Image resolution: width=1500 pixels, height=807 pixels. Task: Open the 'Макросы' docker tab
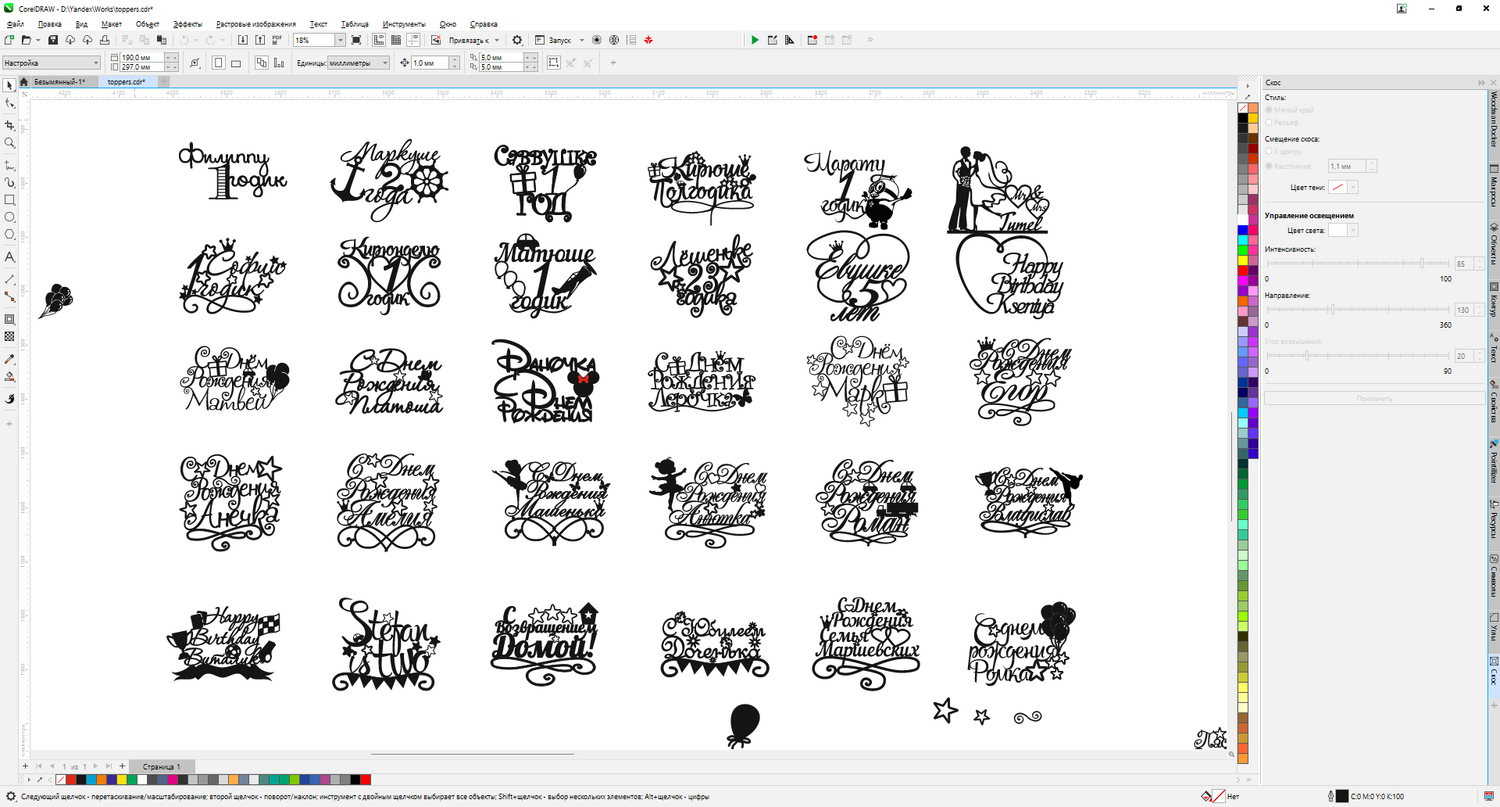click(1493, 187)
